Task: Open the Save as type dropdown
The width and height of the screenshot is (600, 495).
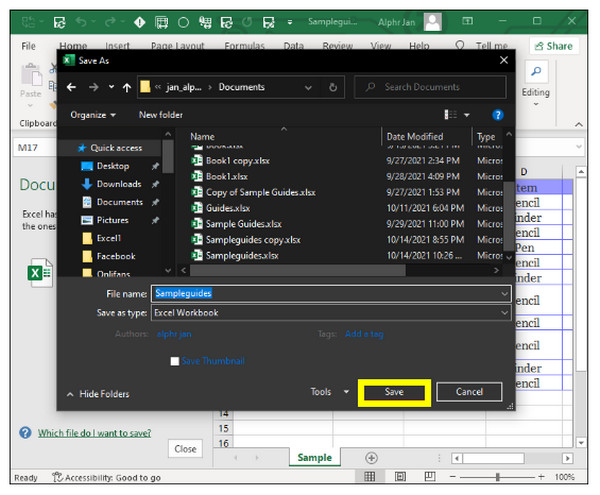Action: [x=331, y=313]
